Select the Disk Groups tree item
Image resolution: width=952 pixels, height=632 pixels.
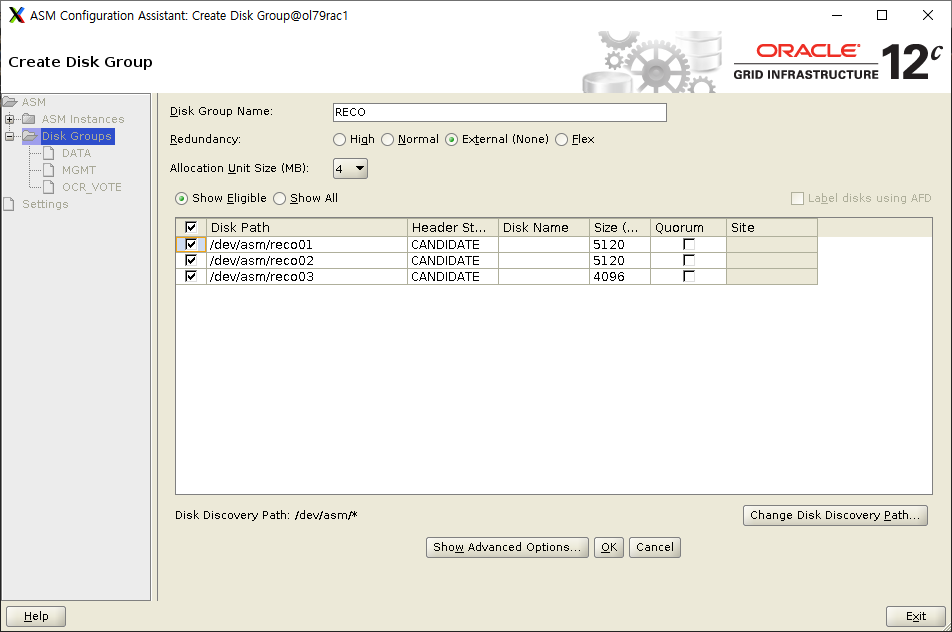pos(76,136)
